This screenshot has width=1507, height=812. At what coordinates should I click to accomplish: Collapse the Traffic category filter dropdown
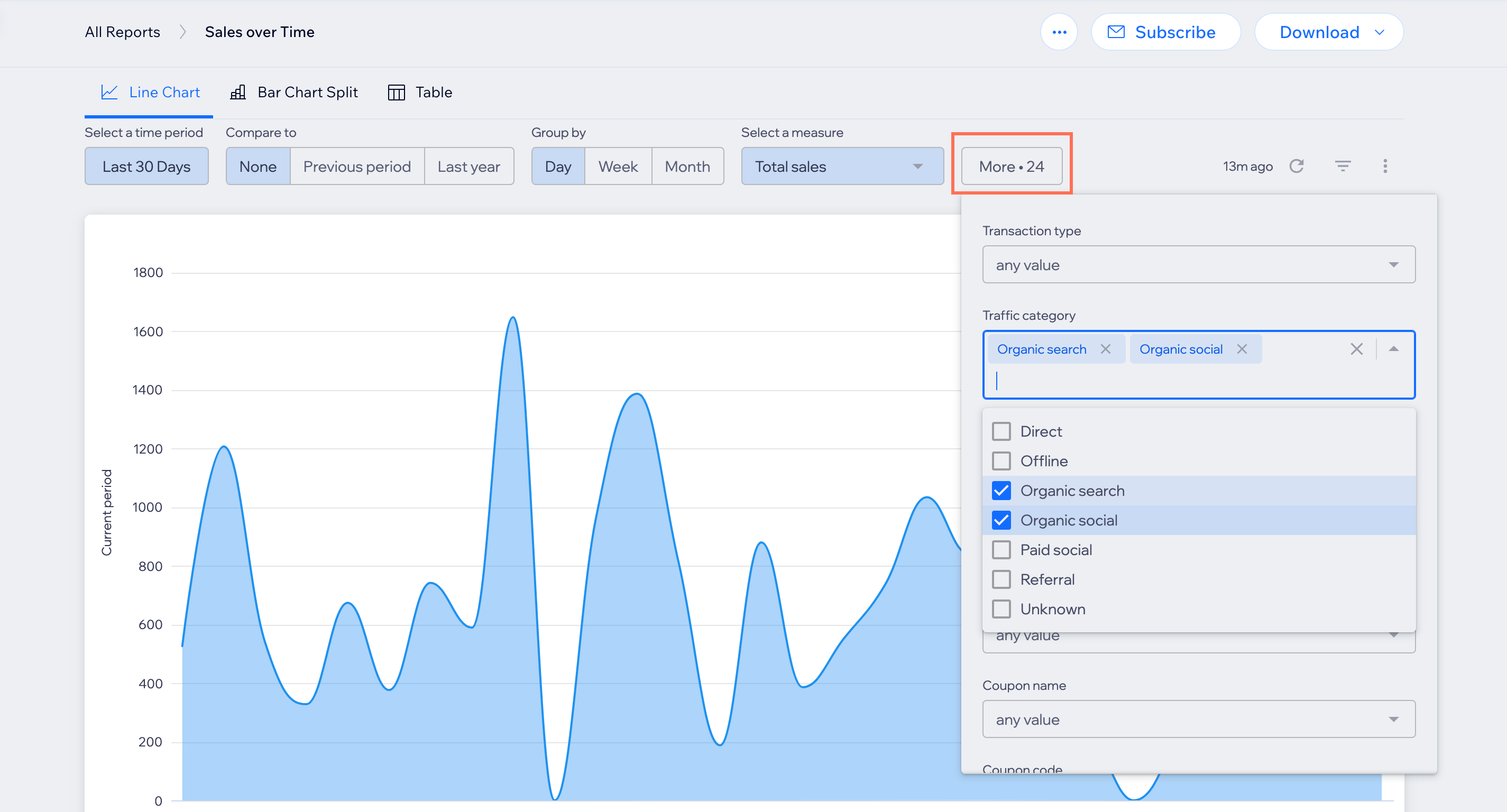[x=1395, y=349]
